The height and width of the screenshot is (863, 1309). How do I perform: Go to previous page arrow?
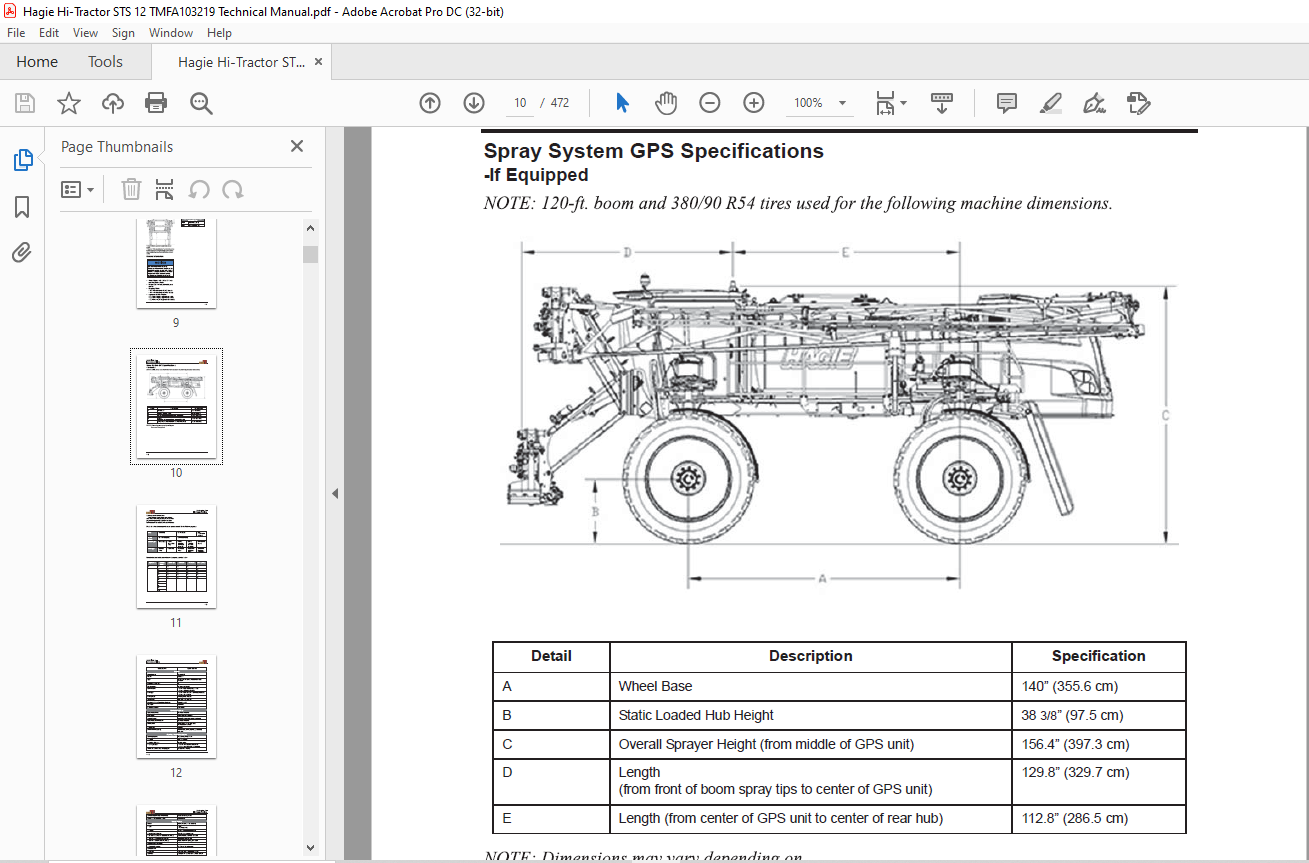[430, 103]
